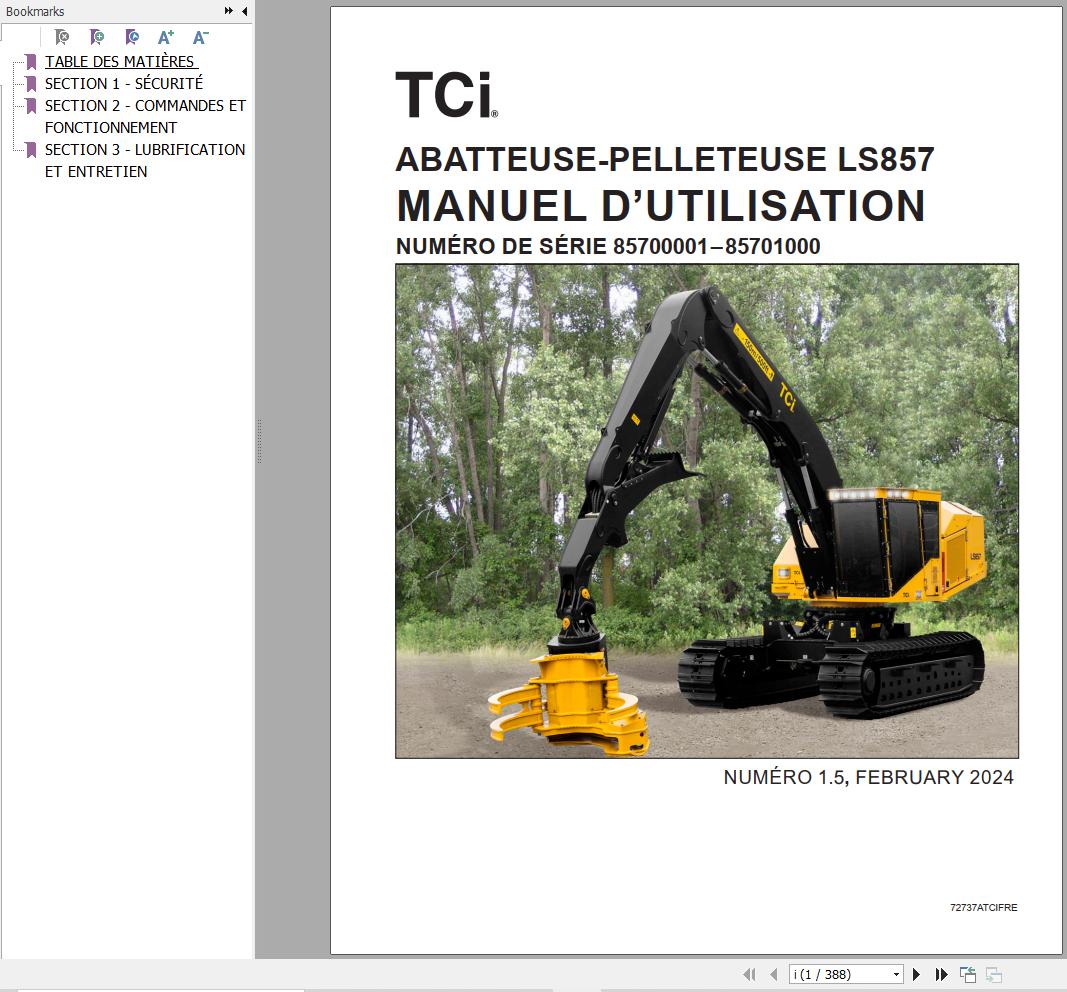Jump to the last page

tap(941, 973)
